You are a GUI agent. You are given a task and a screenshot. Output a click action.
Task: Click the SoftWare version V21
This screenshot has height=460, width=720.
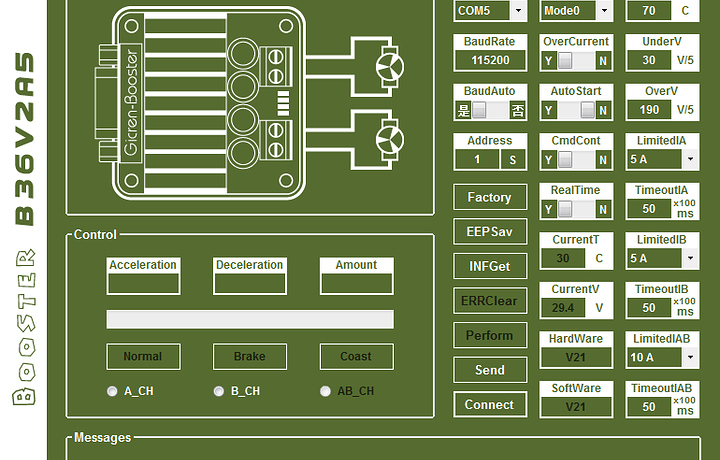coord(576,407)
